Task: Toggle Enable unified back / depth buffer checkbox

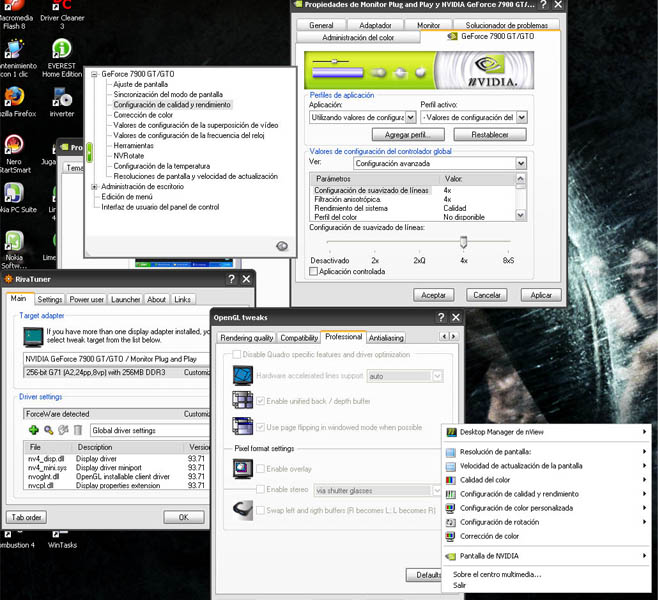Action: coord(260,401)
